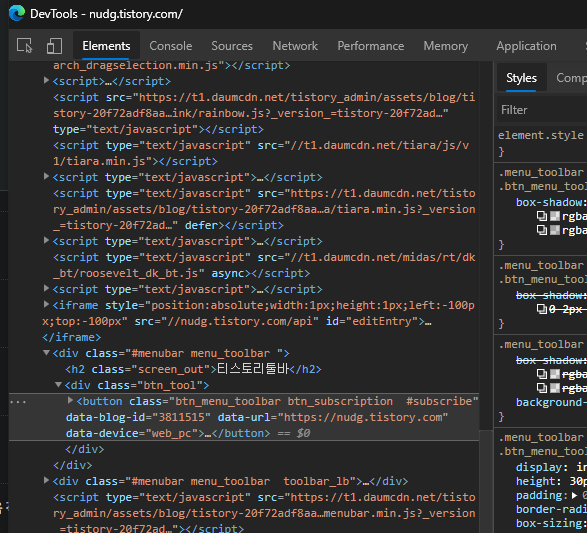The width and height of the screenshot is (587, 533).
Task: Select the closing </iframe> tag row
Action: [72, 337]
